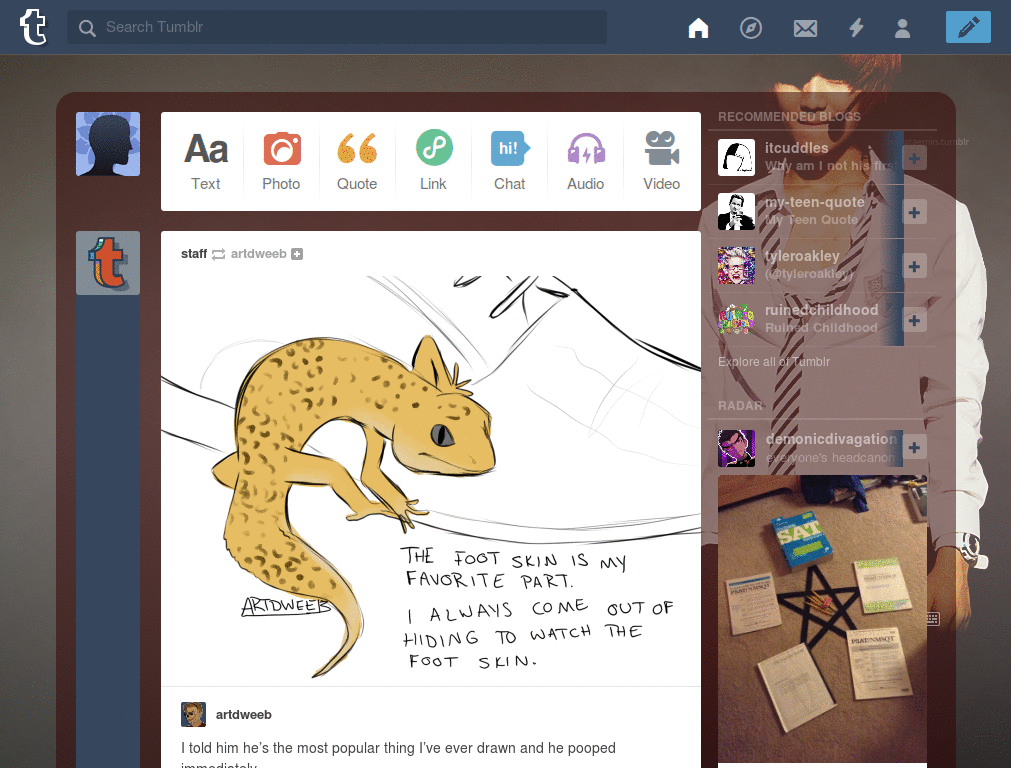Open the Tumblr home dashboard icon
The image size is (1024, 768).
(x=698, y=27)
